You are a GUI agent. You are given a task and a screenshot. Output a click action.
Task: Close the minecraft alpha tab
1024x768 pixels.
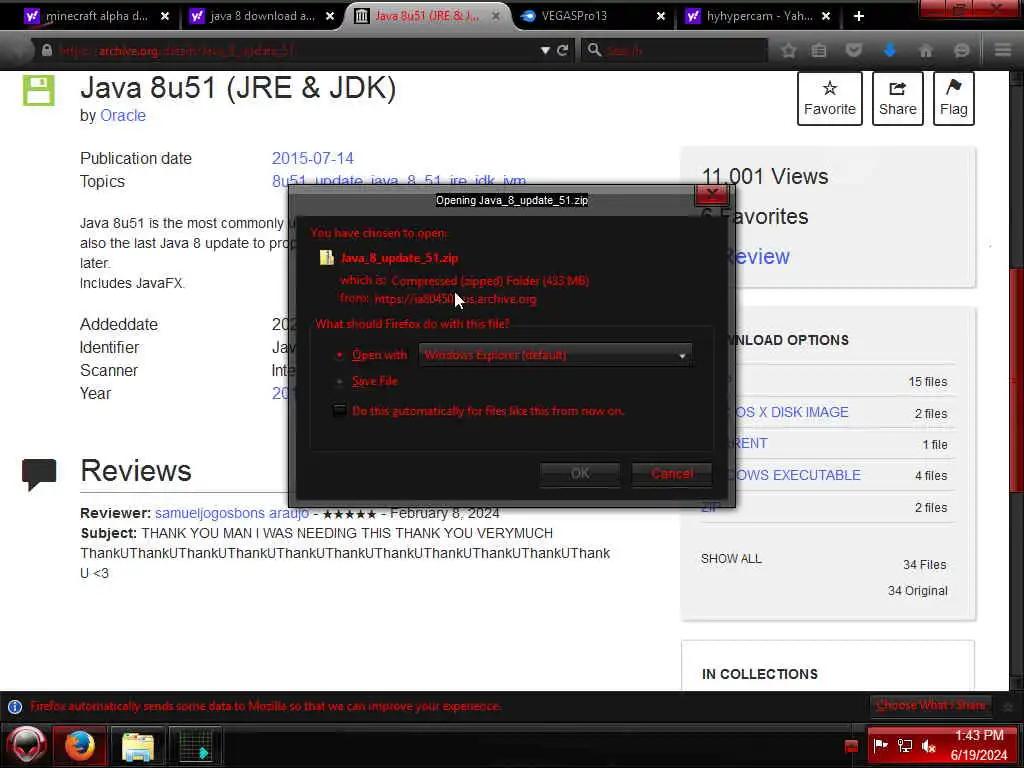point(165,16)
